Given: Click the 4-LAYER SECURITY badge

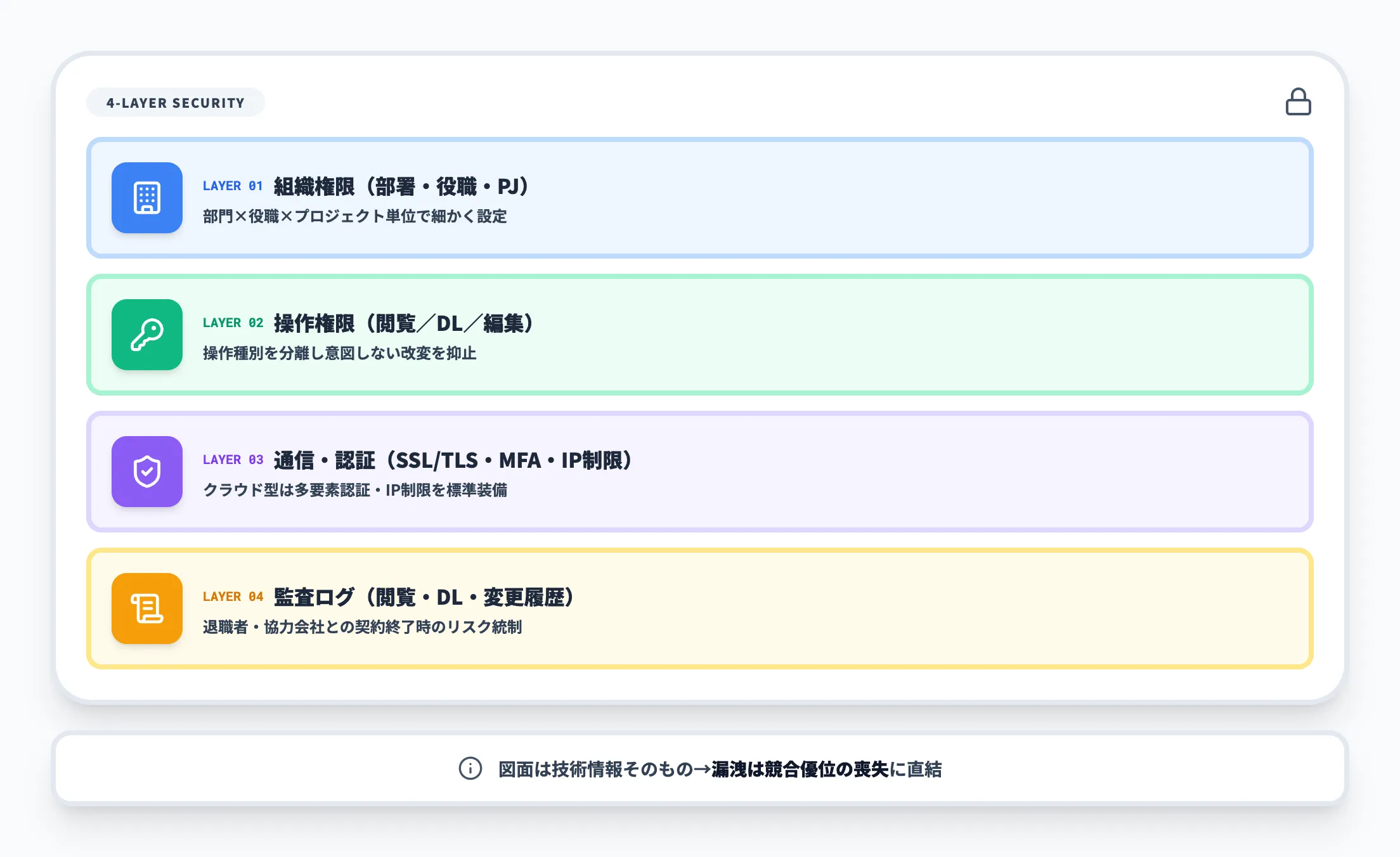Looking at the screenshot, I should point(176,103).
